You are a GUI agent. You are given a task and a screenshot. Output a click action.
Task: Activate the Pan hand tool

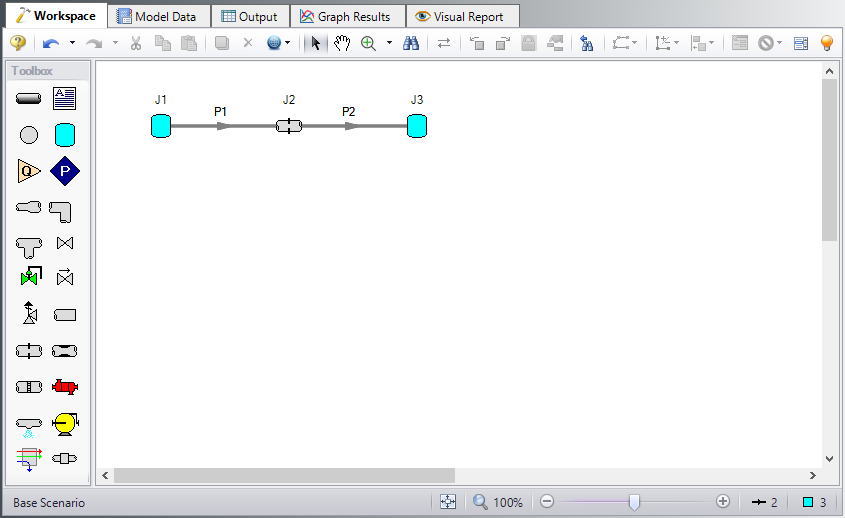[x=342, y=43]
